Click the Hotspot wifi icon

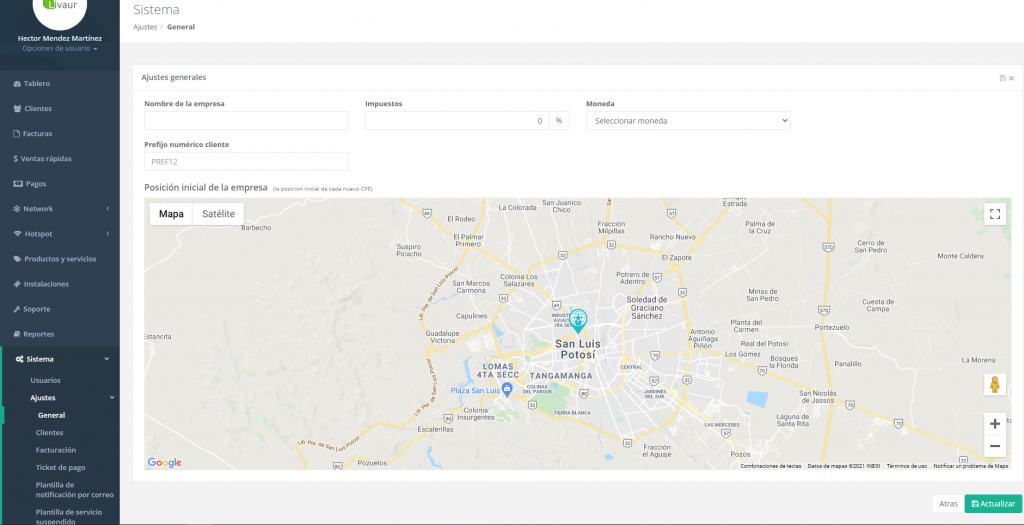point(18,234)
